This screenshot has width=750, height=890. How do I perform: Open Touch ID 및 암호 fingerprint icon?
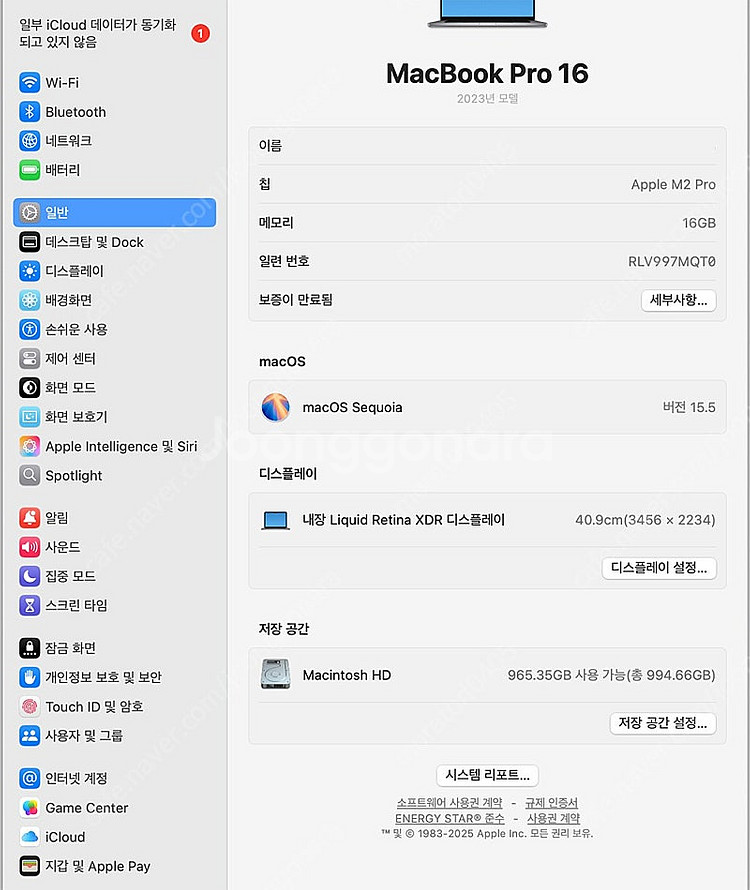(30, 706)
